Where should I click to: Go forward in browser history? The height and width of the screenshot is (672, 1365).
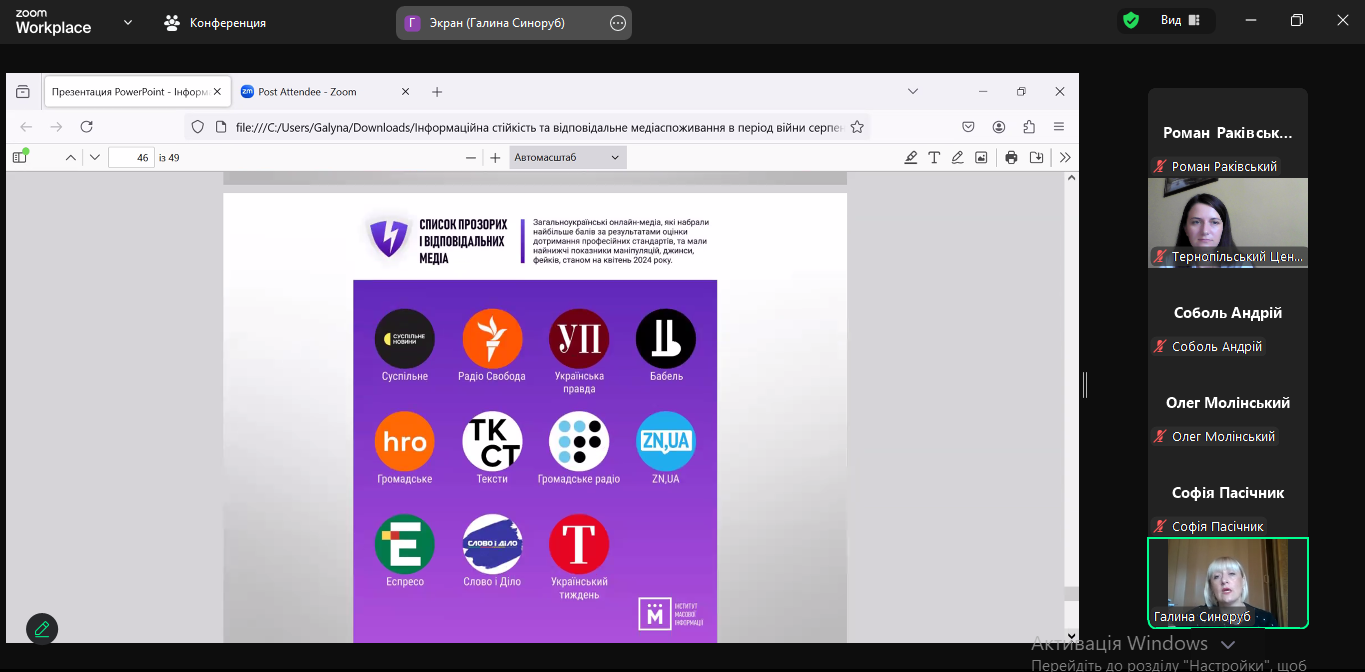tap(56, 127)
